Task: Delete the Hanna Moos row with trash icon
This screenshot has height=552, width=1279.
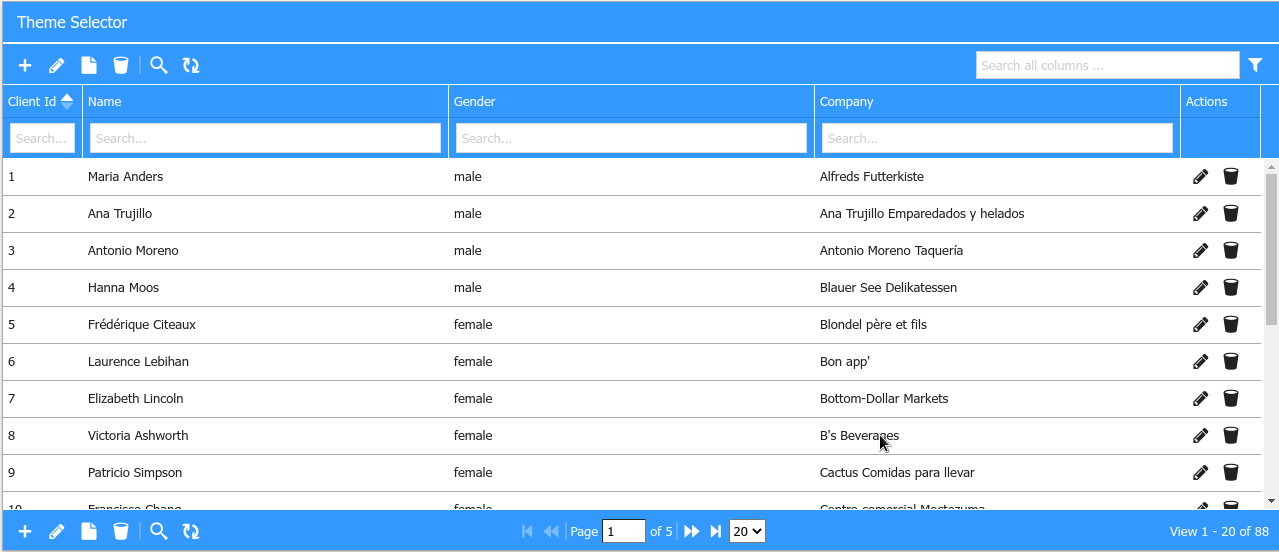Action: (1231, 288)
